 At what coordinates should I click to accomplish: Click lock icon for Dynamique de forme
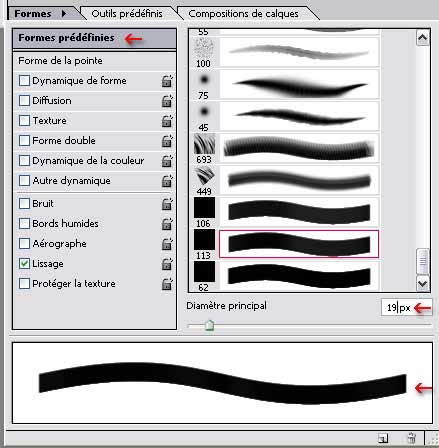coord(167,81)
